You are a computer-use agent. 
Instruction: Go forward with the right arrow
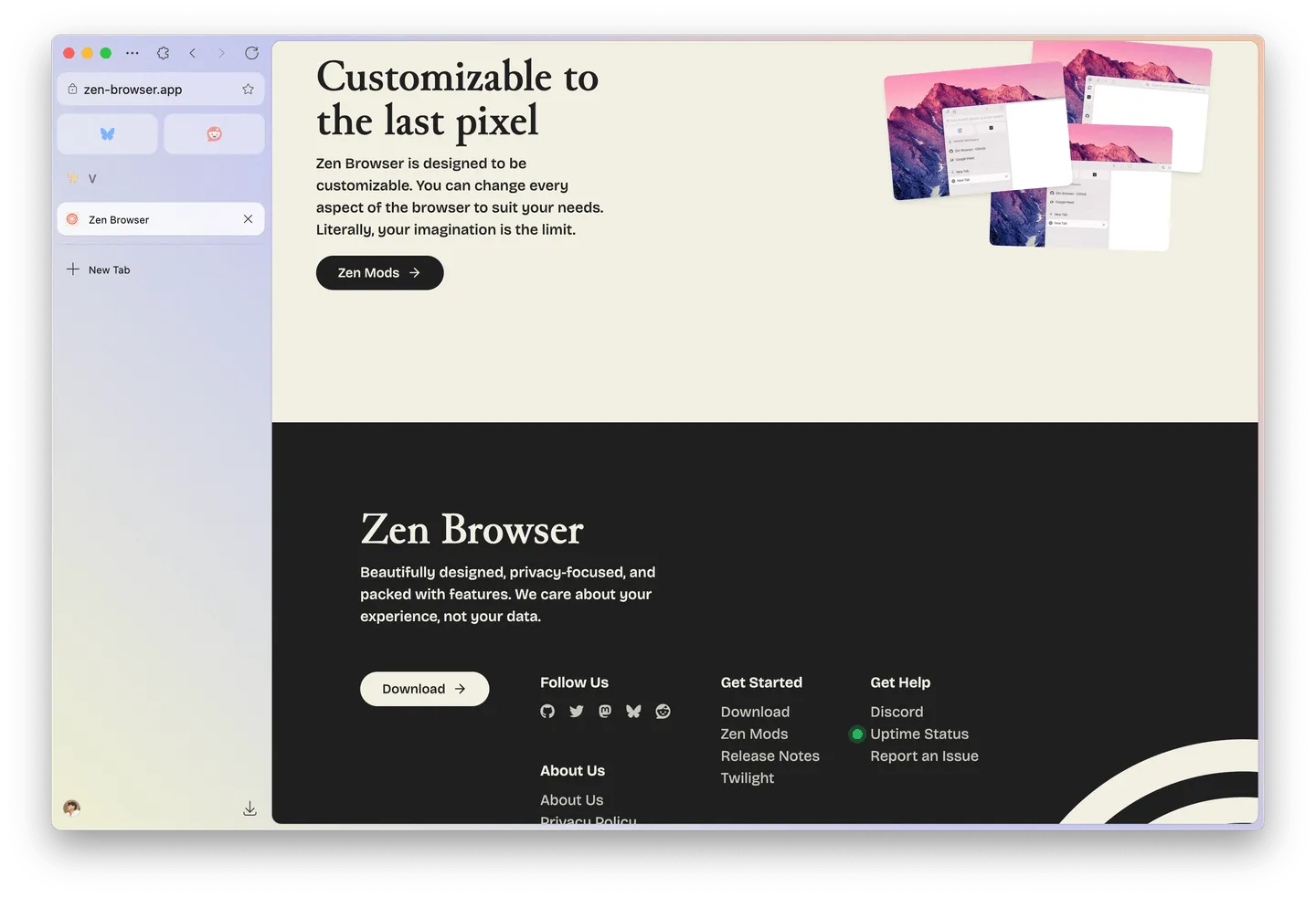point(221,53)
